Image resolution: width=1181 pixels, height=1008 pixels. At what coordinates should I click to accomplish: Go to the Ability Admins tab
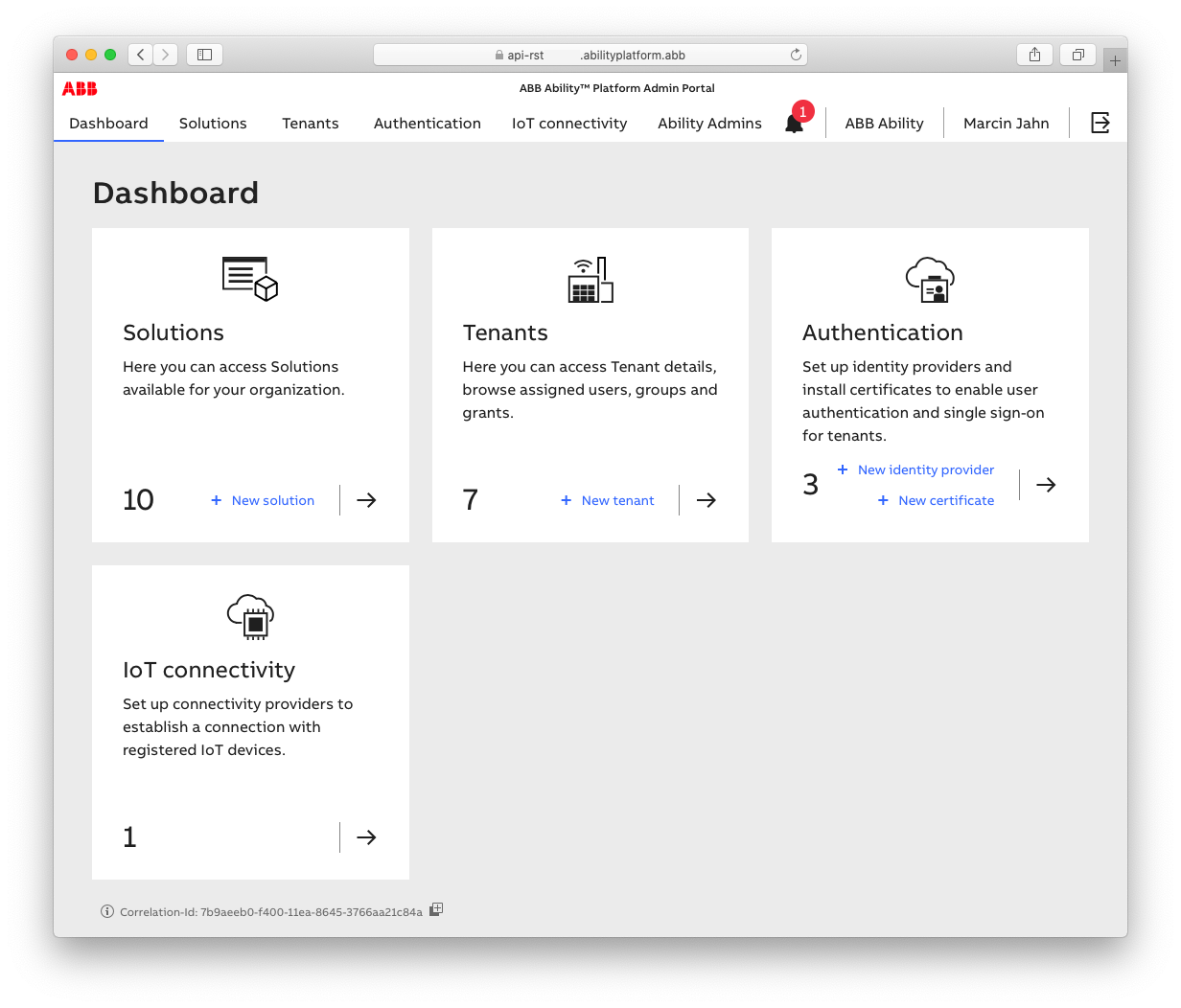coord(710,124)
